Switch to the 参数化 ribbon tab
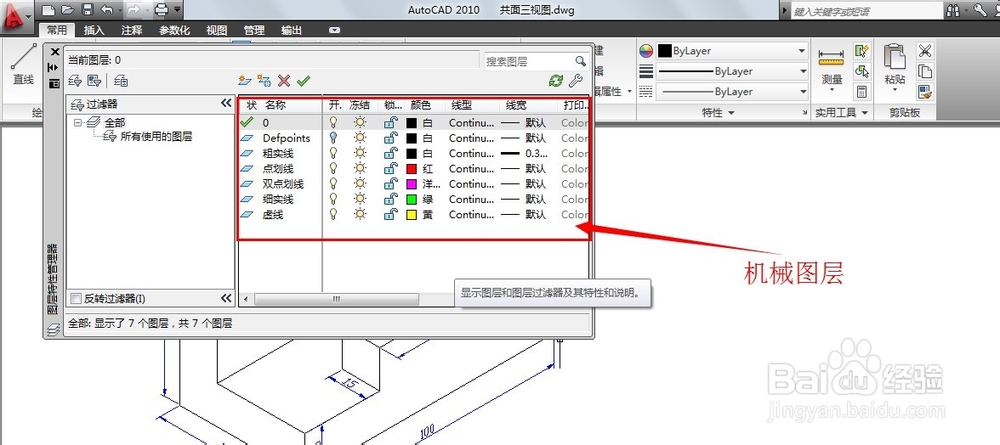 (x=174, y=30)
